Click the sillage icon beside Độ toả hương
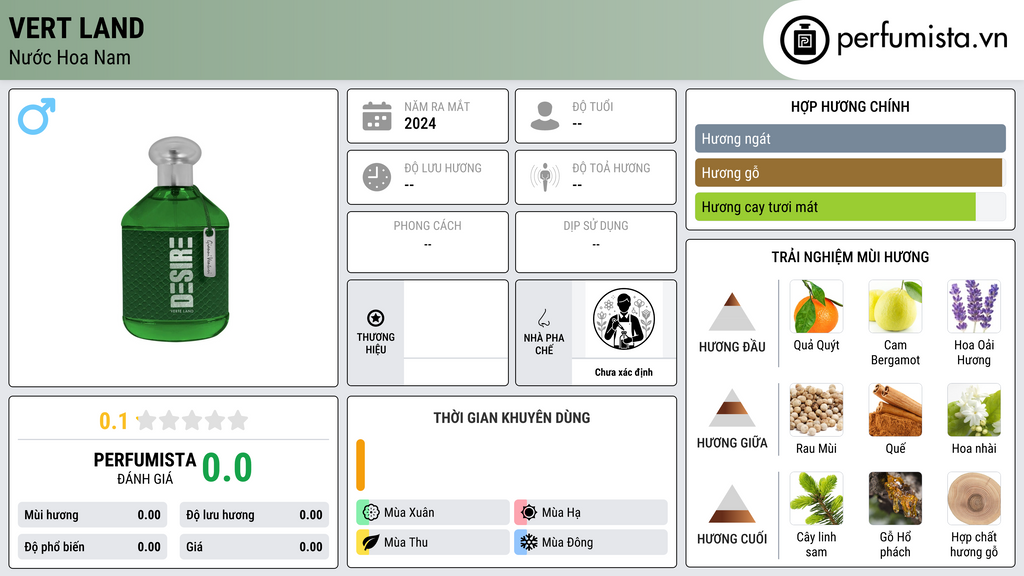Image resolution: width=1024 pixels, height=576 pixels. 545,177
